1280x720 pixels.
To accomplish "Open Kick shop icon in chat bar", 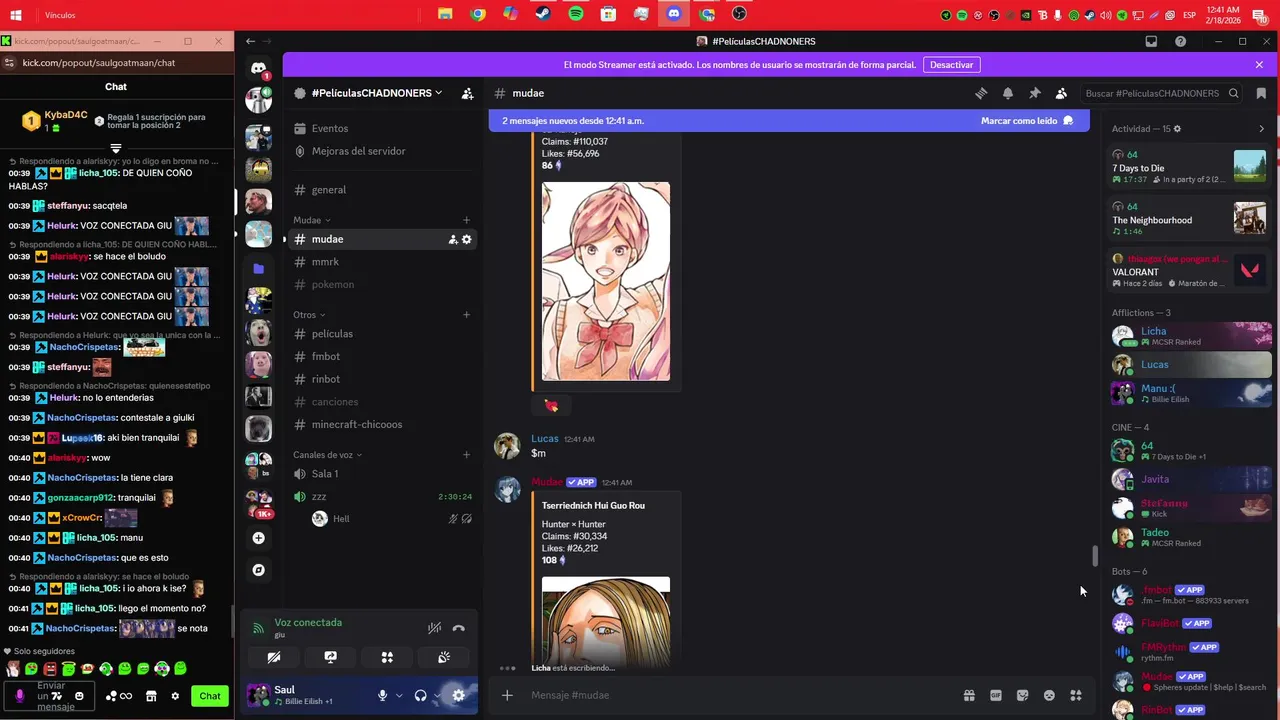I will [x=151, y=696].
